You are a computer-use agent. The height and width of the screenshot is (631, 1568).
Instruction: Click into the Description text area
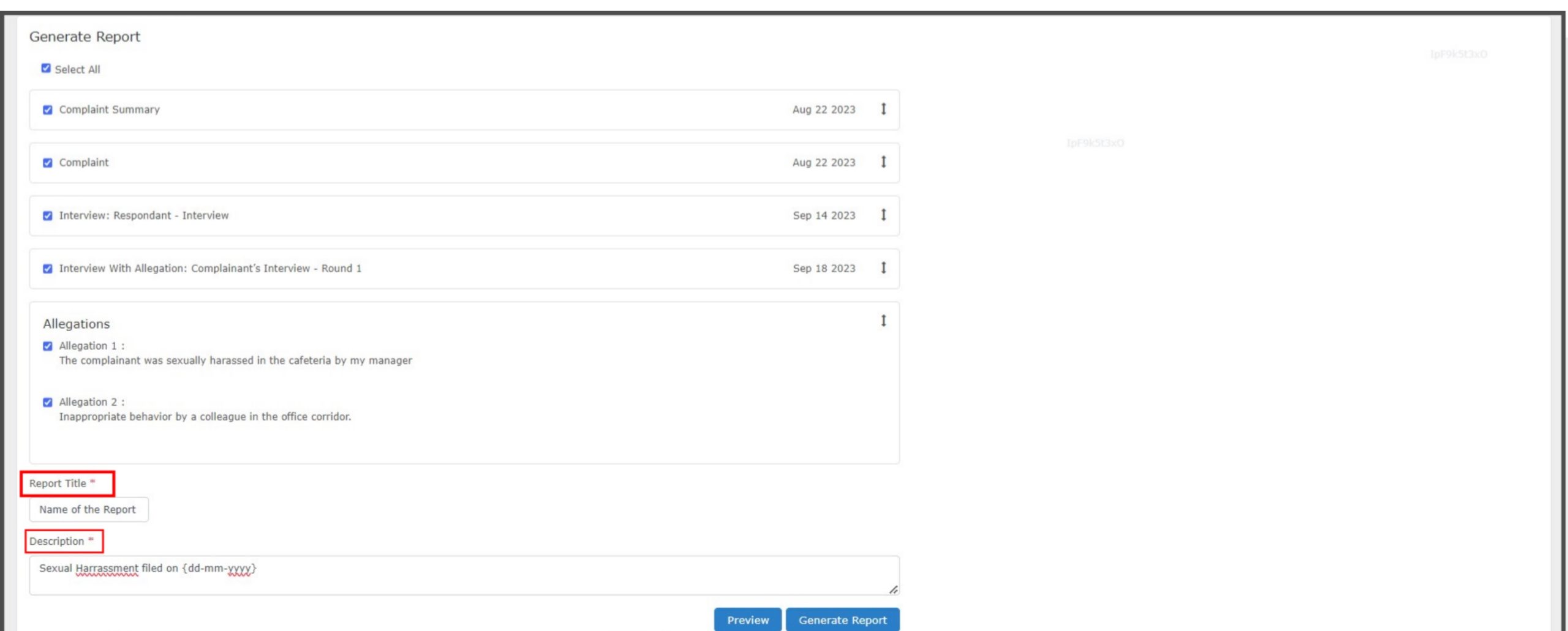(x=464, y=575)
